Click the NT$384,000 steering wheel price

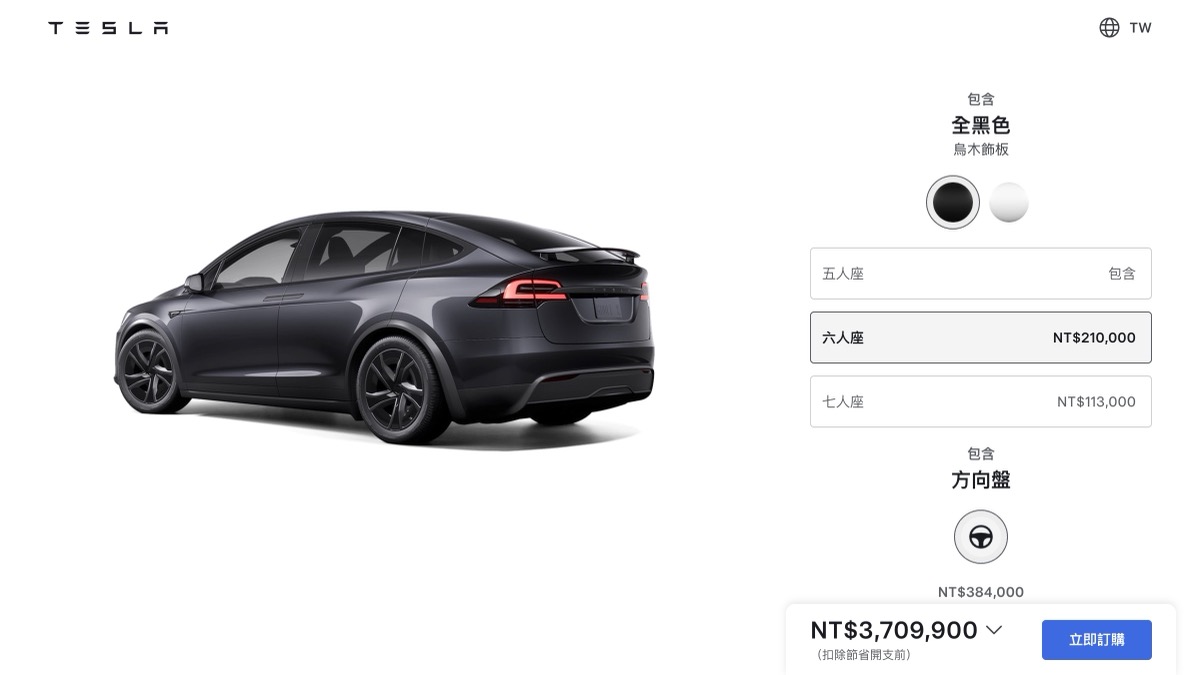(x=981, y=592)
